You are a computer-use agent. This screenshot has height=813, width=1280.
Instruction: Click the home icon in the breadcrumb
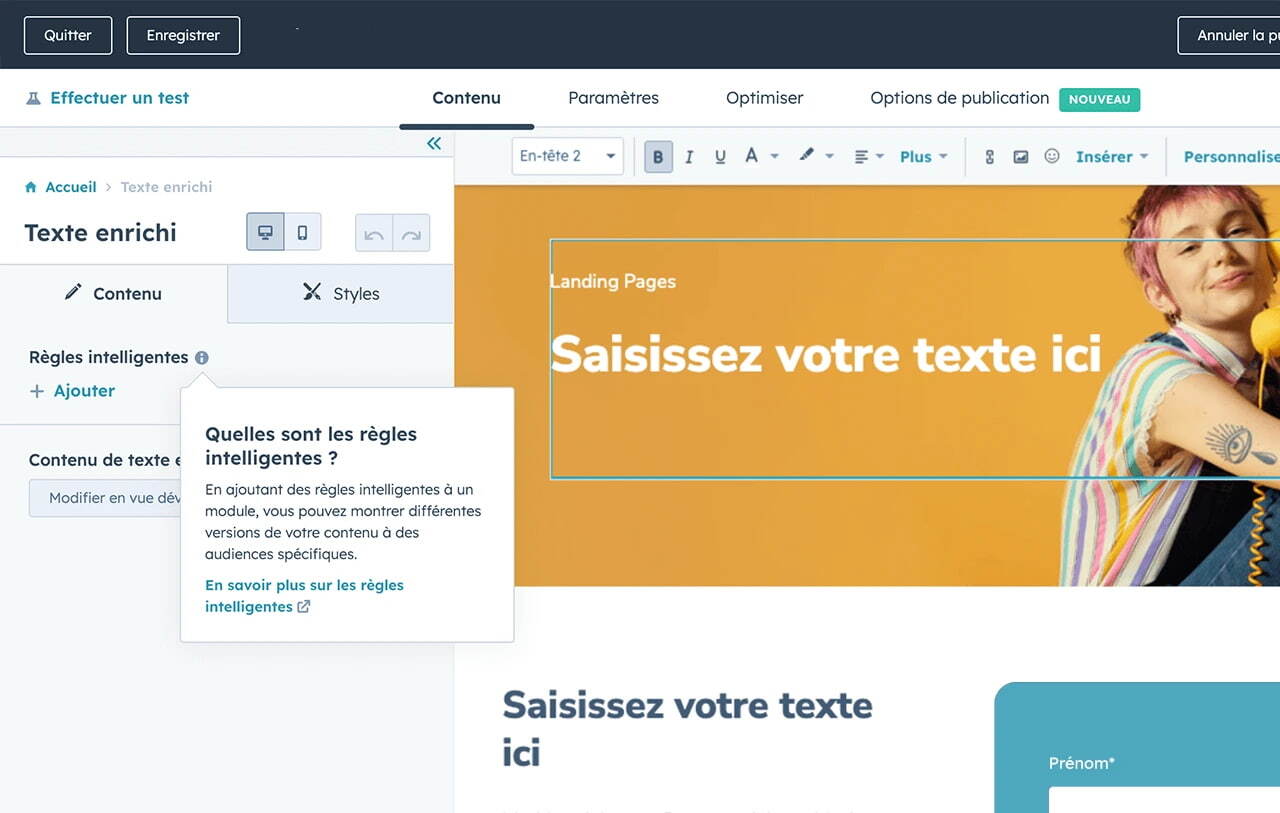pos(33,186)
